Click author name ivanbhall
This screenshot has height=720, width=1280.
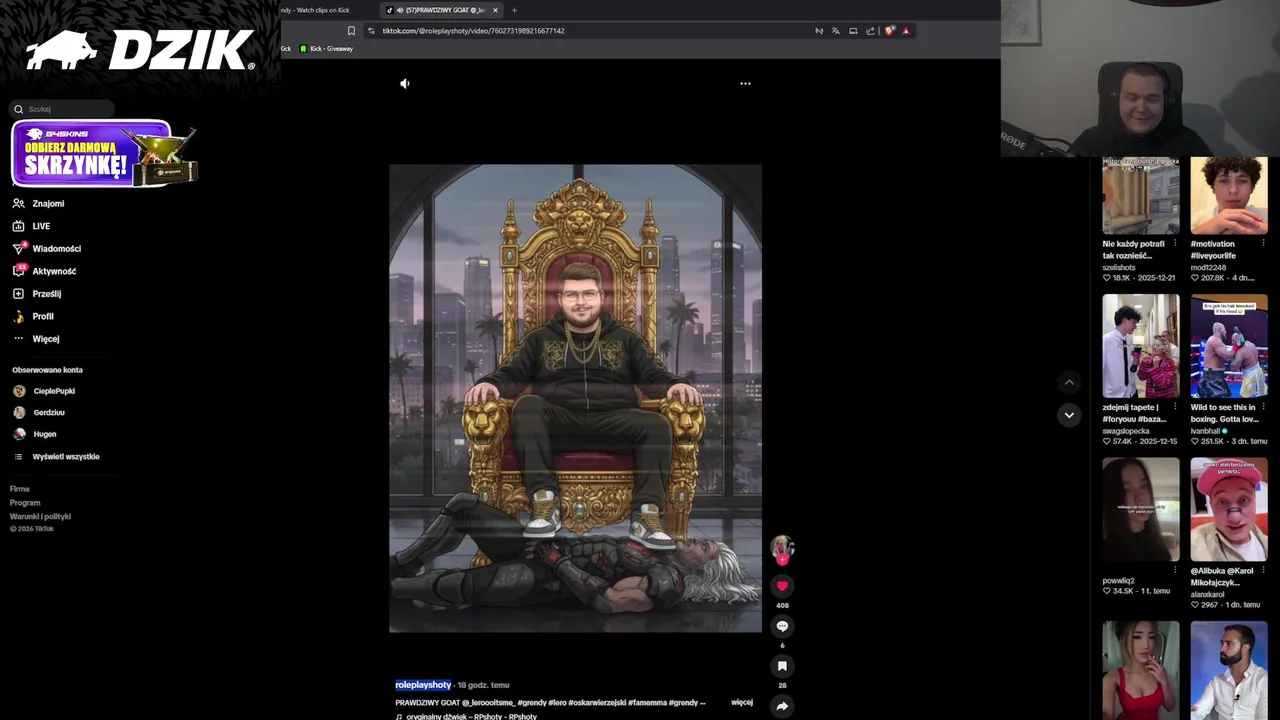coord(1205,431)
